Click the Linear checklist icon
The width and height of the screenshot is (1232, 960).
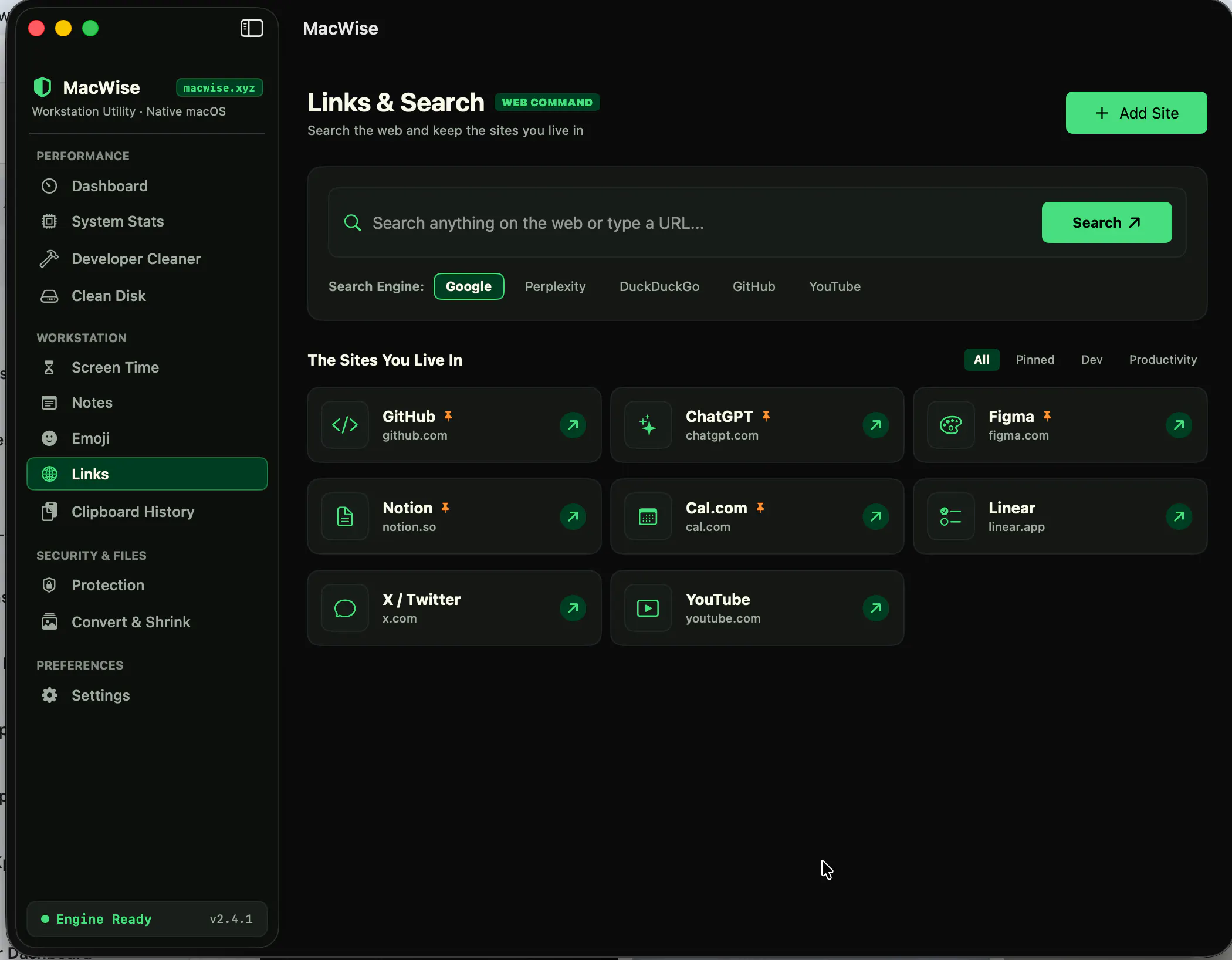951,516
